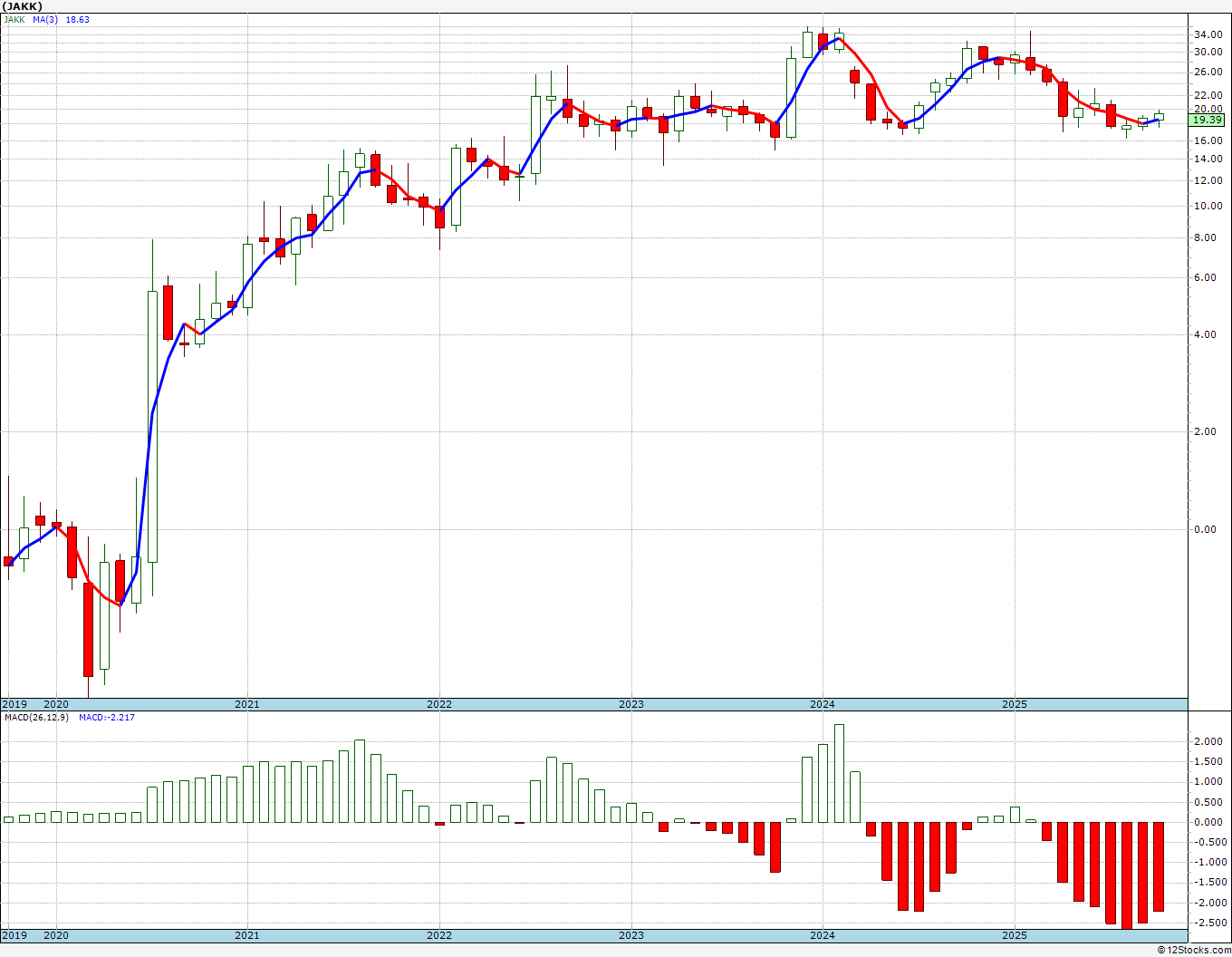
Task: Click "2025" on the price chart time axis
Action: click(x=1015, y=704)
